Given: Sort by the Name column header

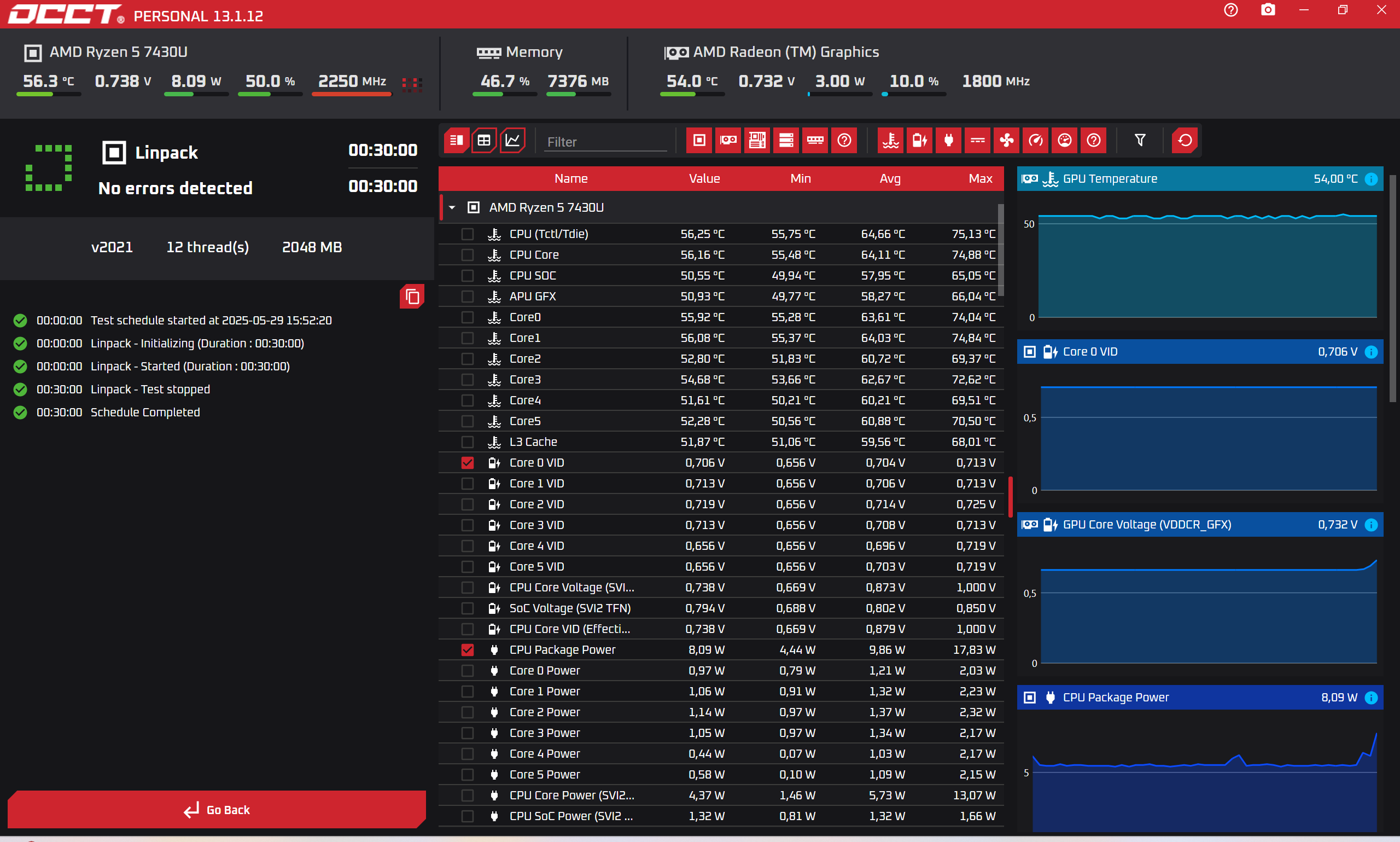Looking at the screenshot, I should pyautogui.click(x=571, y=178).
